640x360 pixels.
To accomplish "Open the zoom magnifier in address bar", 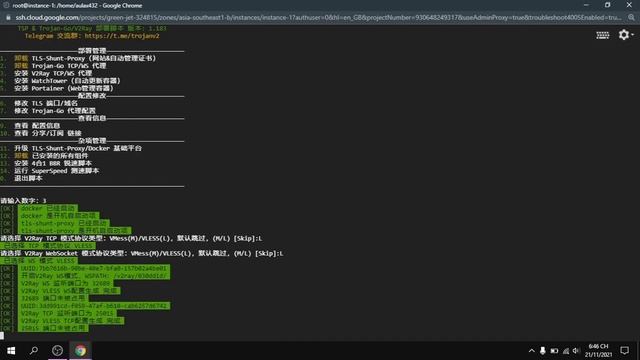I will 631,18.
